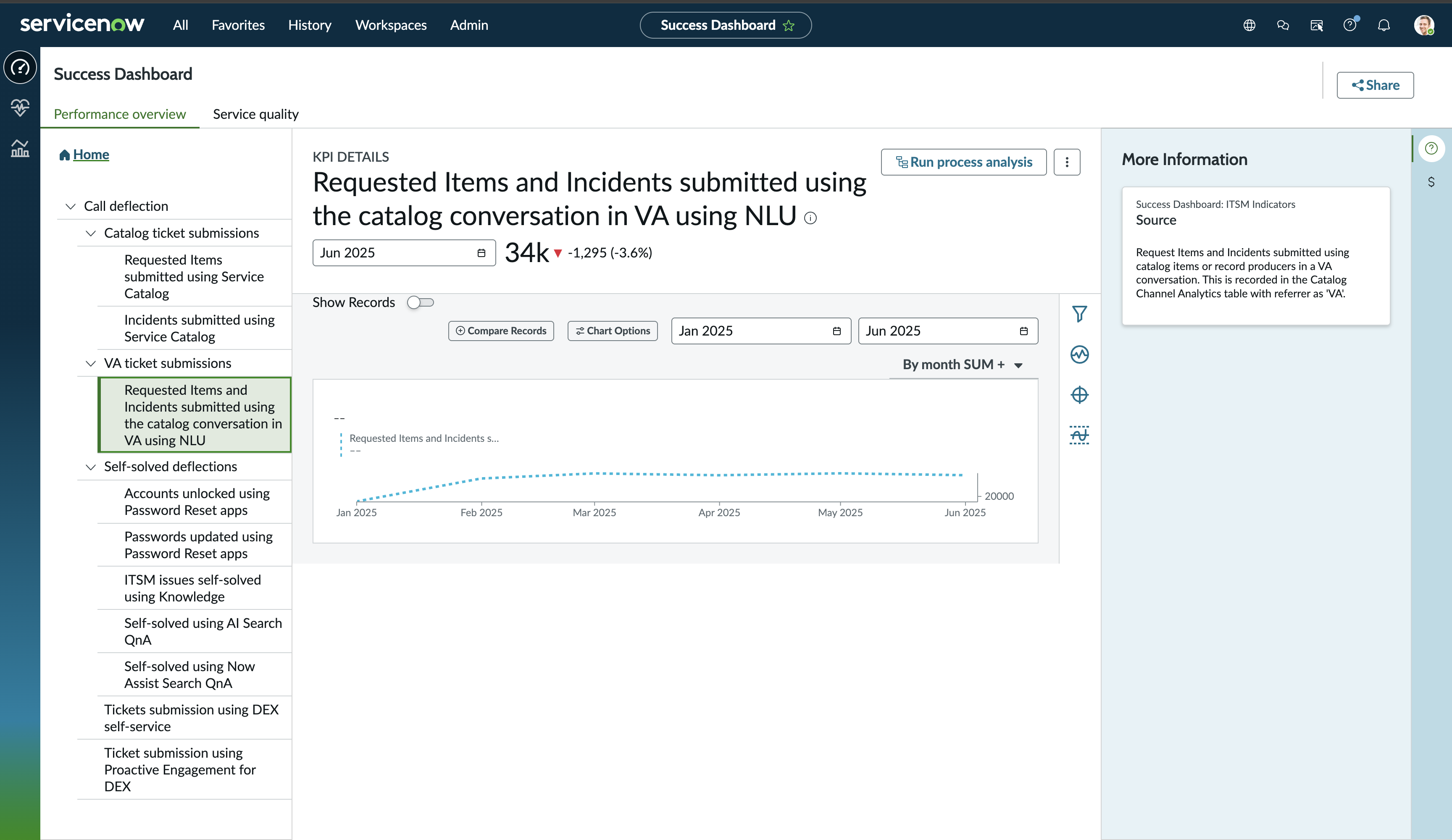Open the globe scope selector icon
Viewport: 1452px width, 840px height.
pyautogui.click(x=1249, y=25)
